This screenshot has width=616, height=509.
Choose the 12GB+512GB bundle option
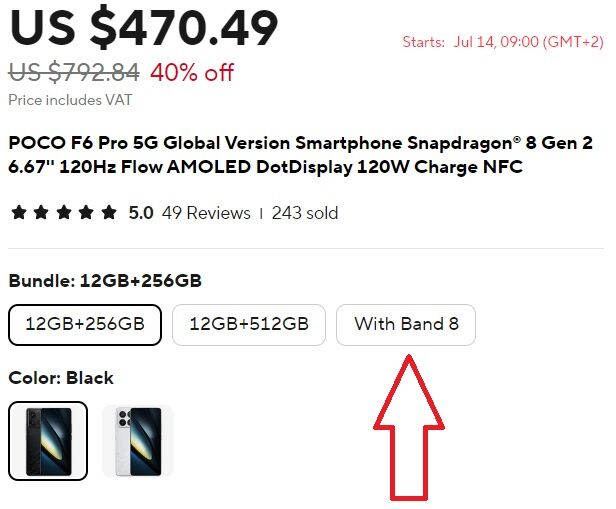point(249,325)
